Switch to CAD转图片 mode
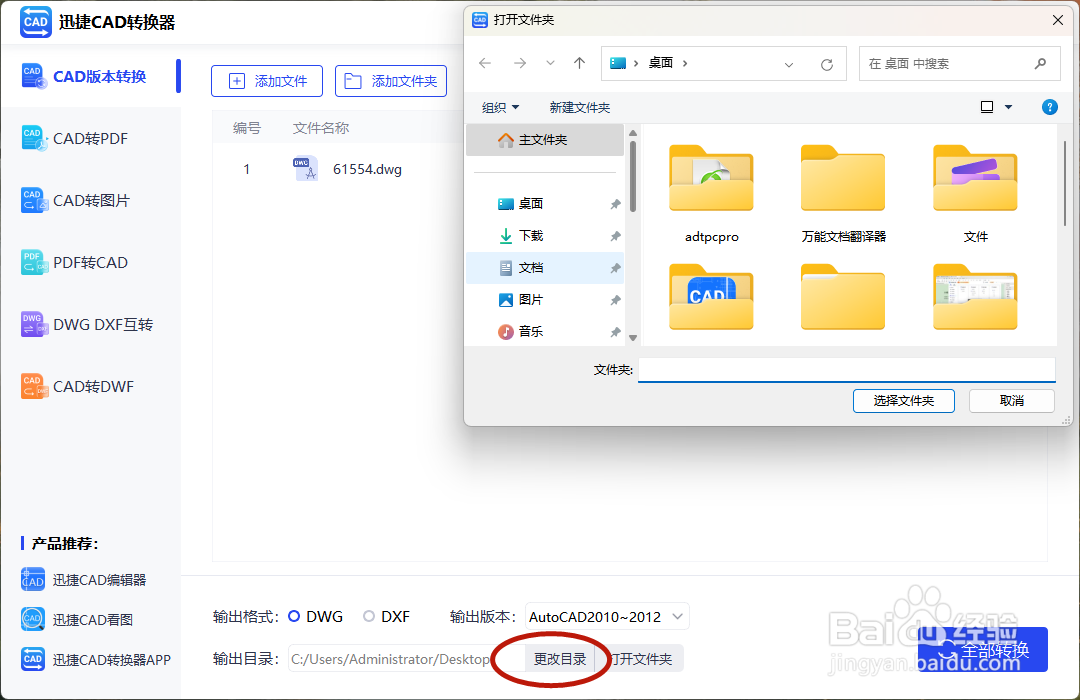This screenshot has width=1080, height=700. click(90, 200)
